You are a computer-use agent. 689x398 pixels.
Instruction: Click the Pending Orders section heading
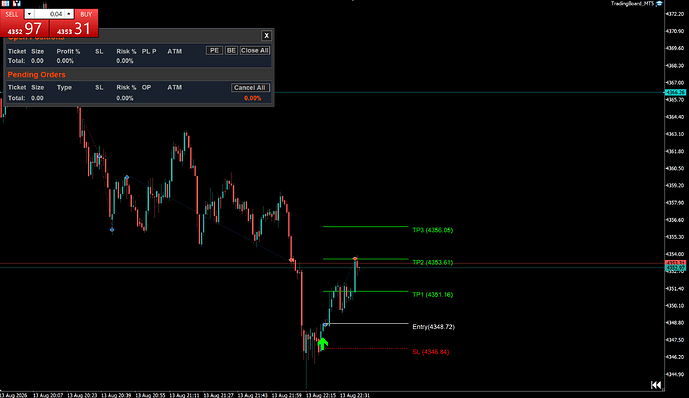[x=36, y=75]
